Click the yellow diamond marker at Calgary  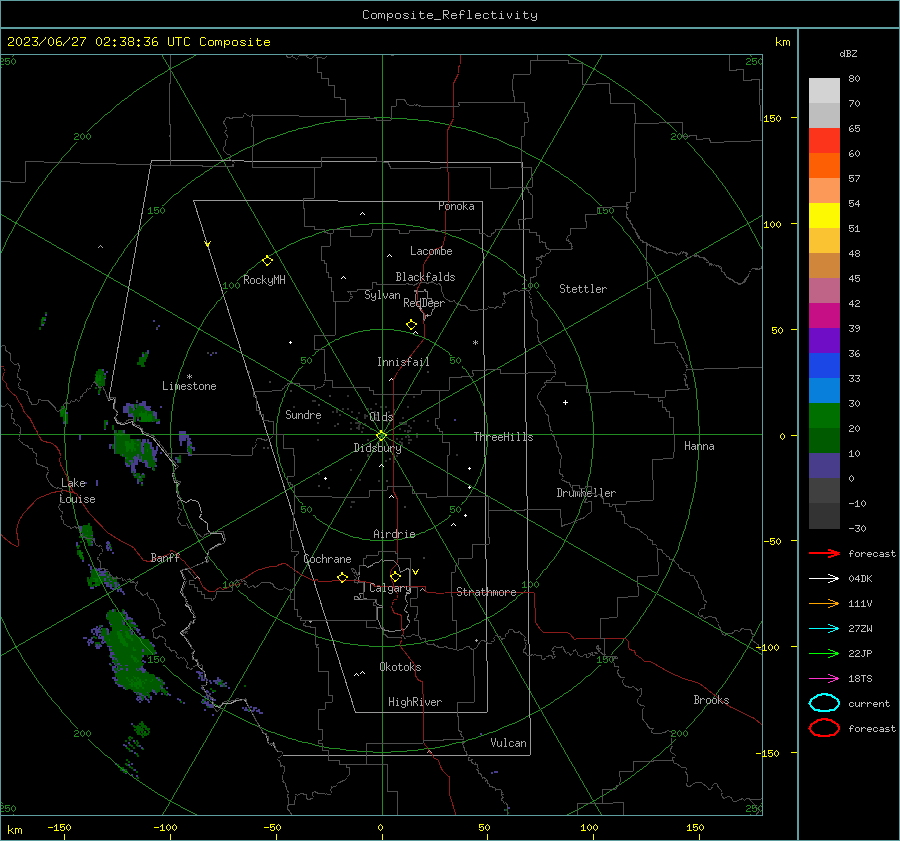pos(395,576)
